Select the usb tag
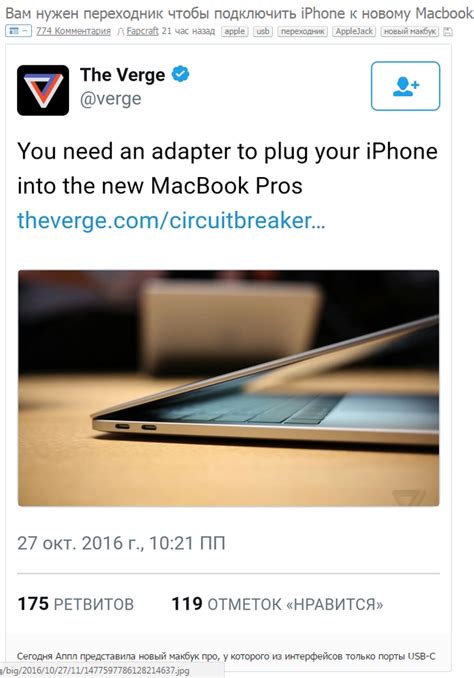Screen dimensions: 474x678 click(x=263, y=32)
